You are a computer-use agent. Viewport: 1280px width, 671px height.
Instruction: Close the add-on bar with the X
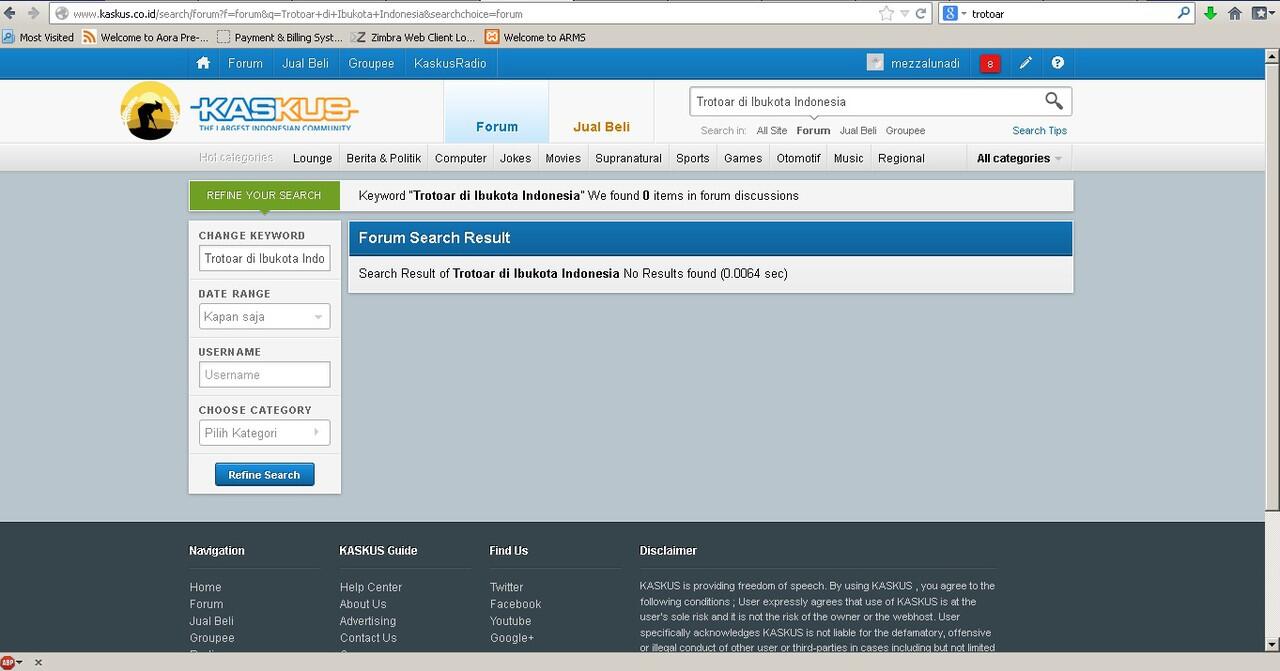[38, 662]
